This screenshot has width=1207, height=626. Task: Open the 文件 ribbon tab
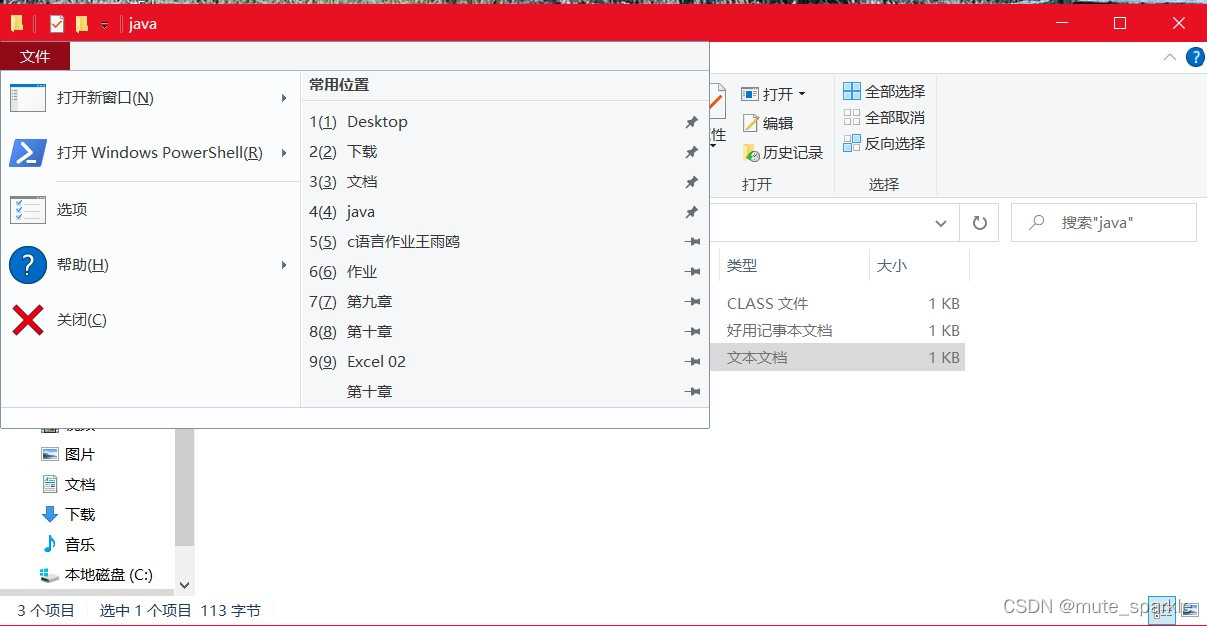(35, 57)
